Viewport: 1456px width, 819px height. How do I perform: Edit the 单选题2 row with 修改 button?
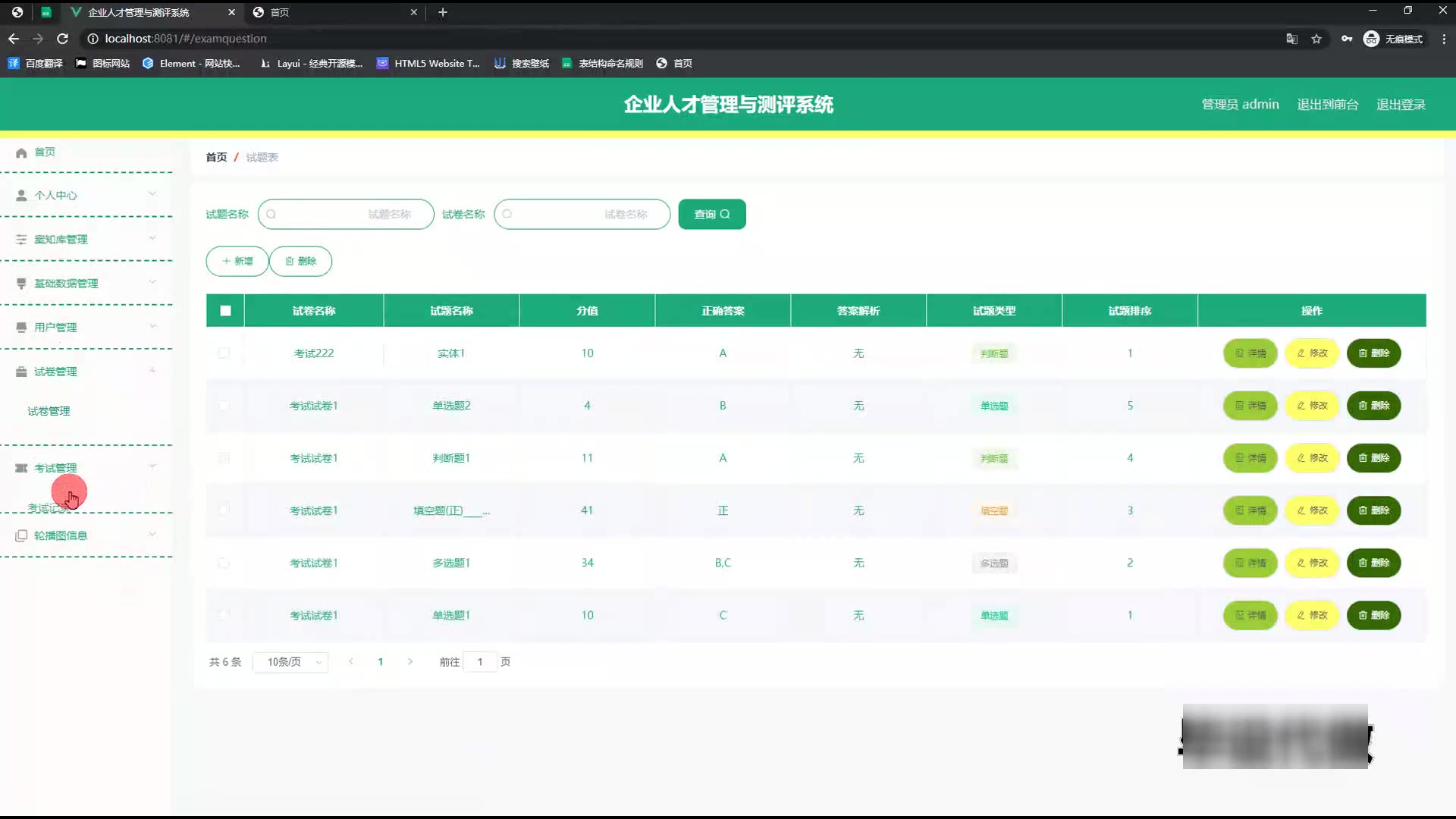pyautogui.click(x=1312, y=406)
